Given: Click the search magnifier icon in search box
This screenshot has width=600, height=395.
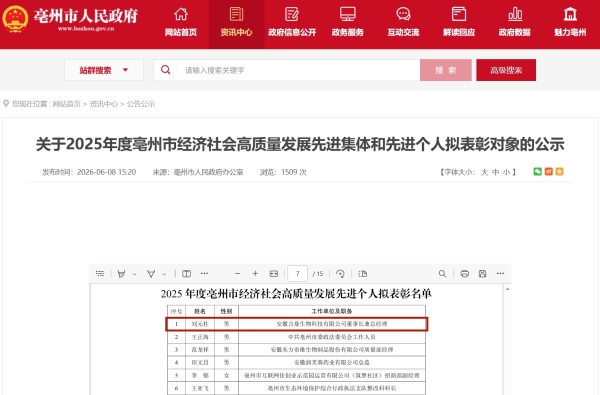Looking at the screenshot, I should [165, 70].
